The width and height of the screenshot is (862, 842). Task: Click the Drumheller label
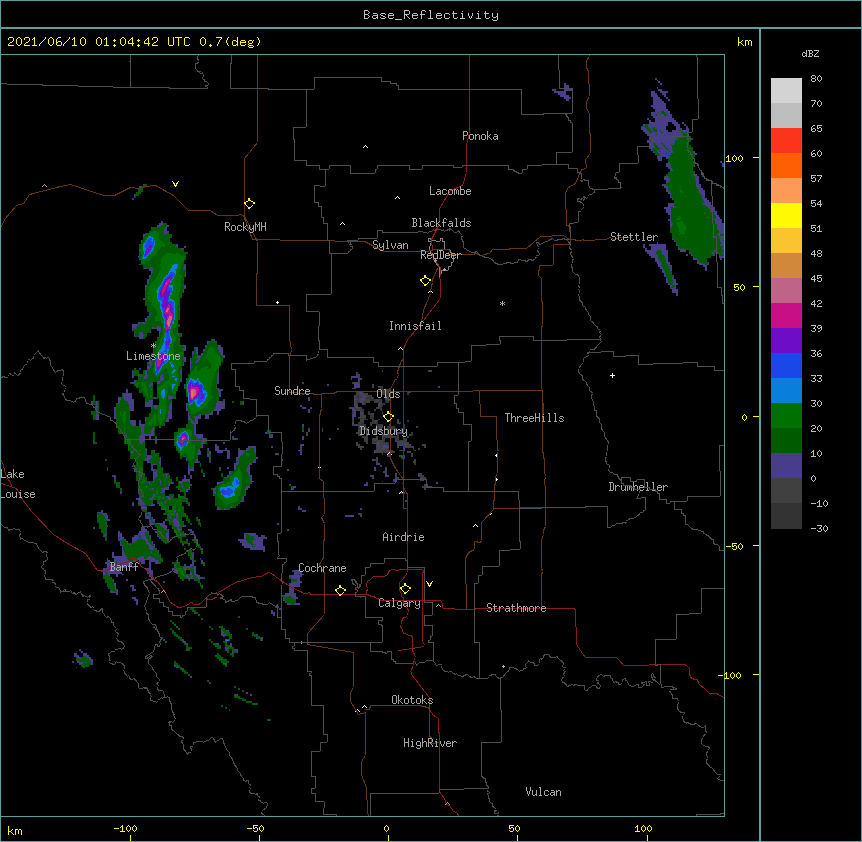coord(638,487)
